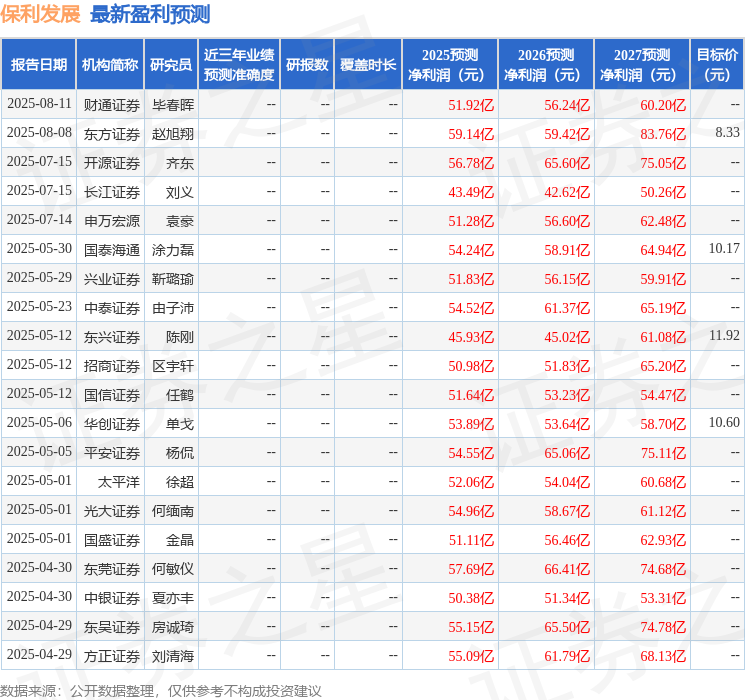Image resolution: width=745 pixels, height=700 pixels.
Task: Select the 兴业证券 institution cell
Action: click(112, 279)
